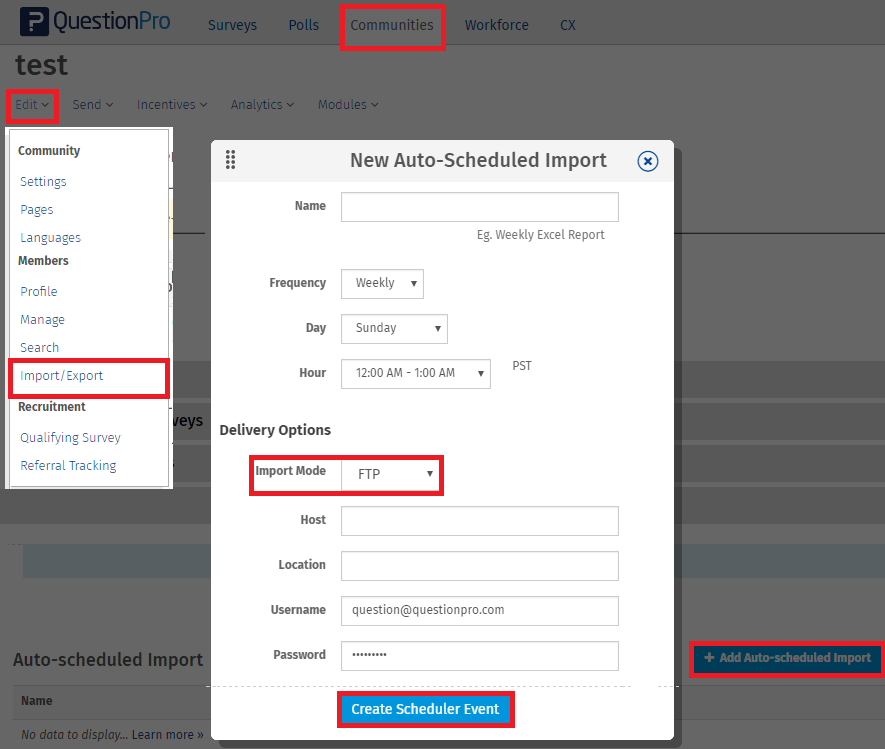This screenshot has width=885, height=749.
Task: Click the drag handle on the import dialog
Action: 230,160
